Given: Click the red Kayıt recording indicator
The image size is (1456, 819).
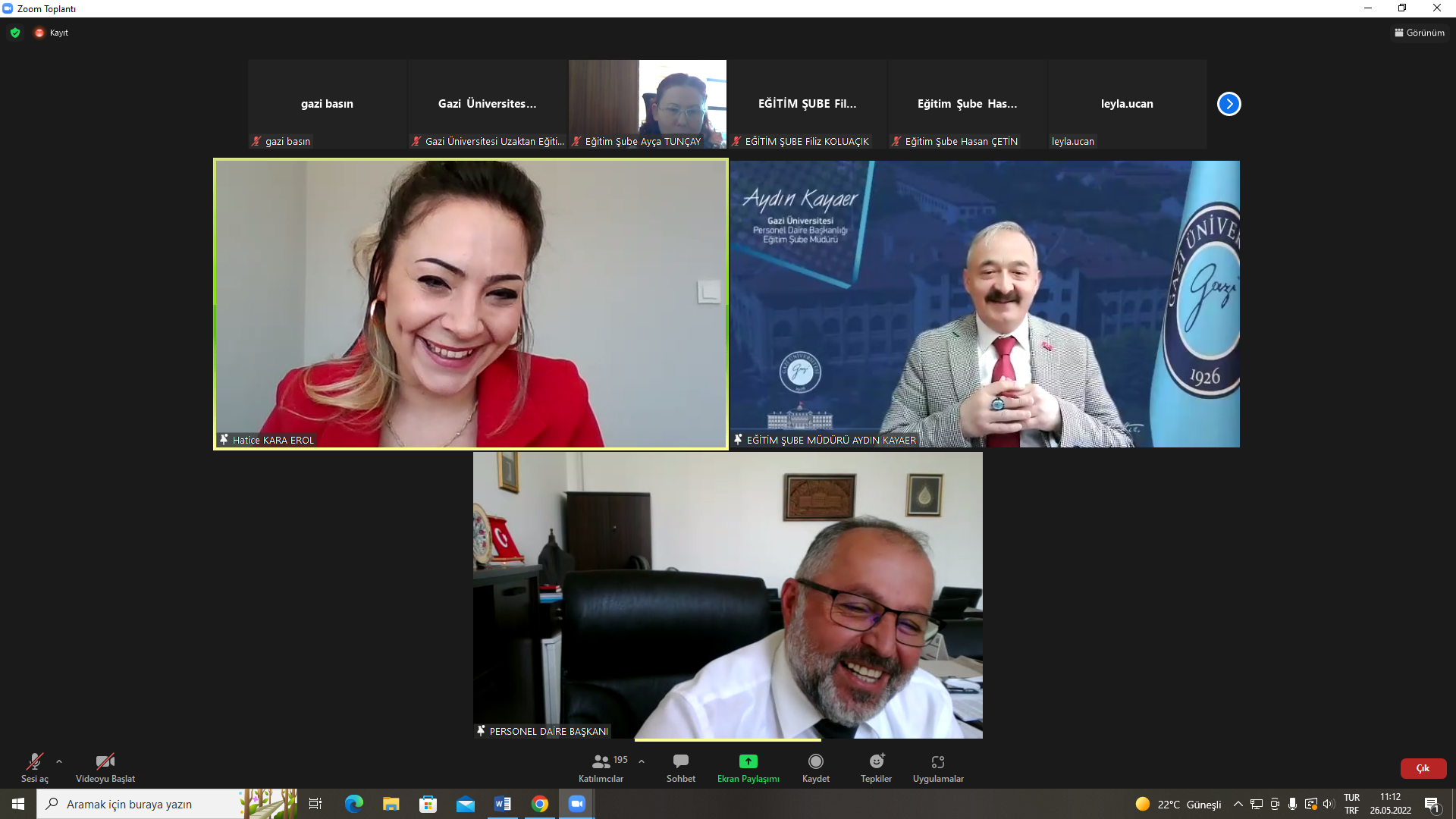Looking at the screenshot, I should (x=39, y=33).
